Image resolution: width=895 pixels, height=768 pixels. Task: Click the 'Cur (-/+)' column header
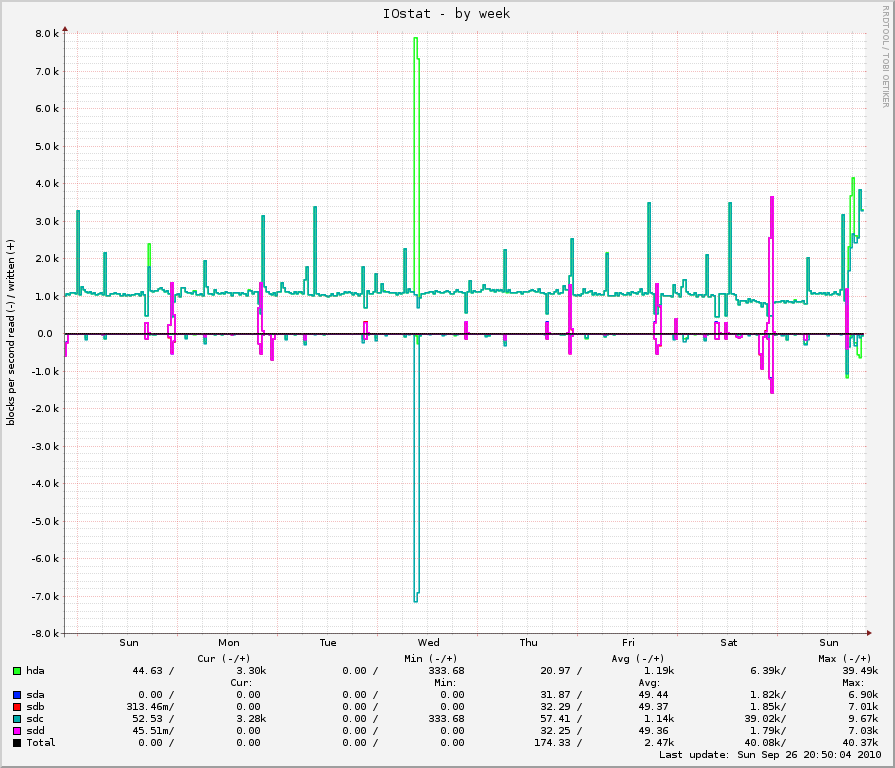click(224, 659)
